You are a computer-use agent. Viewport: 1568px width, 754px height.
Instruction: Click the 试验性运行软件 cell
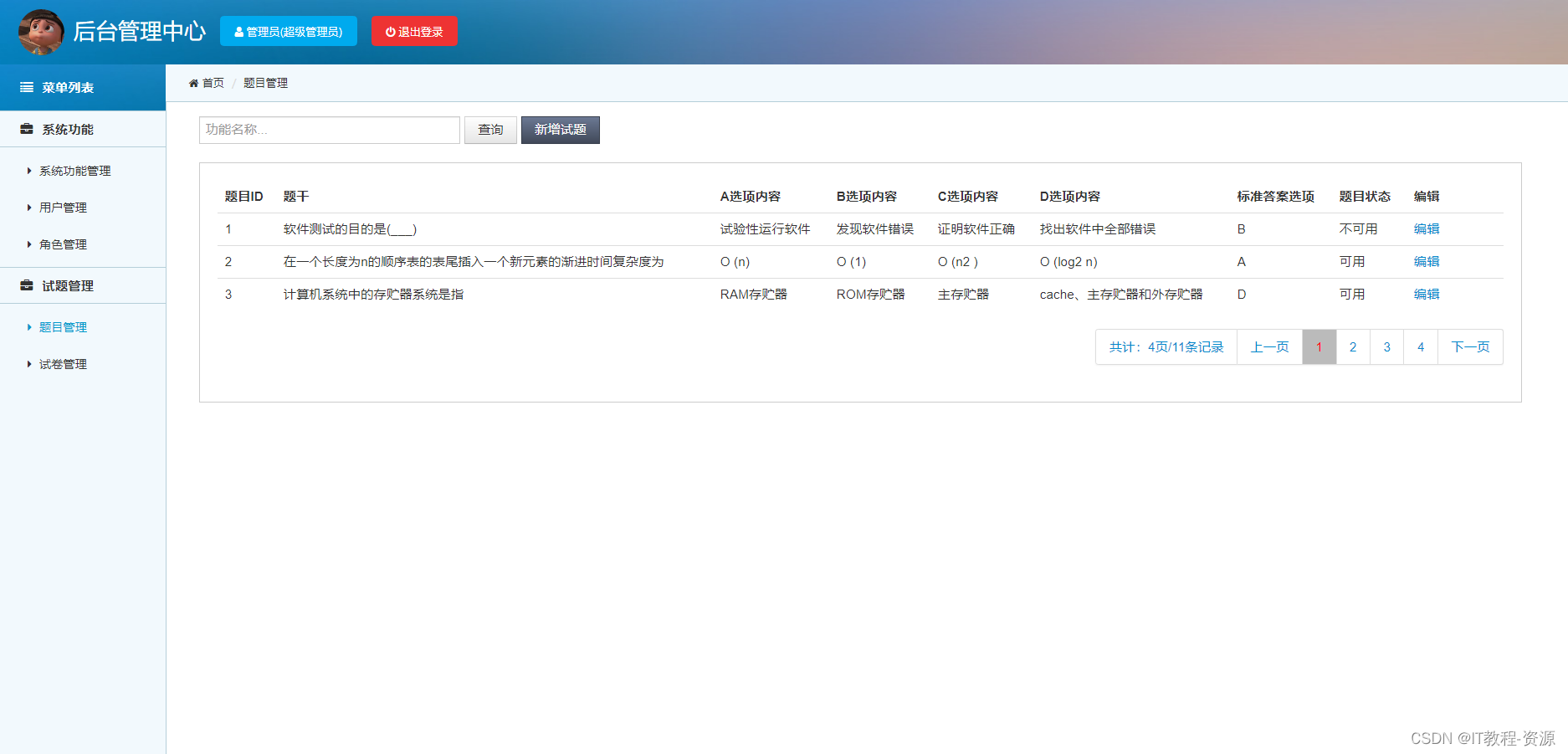[x=765, y=229]
